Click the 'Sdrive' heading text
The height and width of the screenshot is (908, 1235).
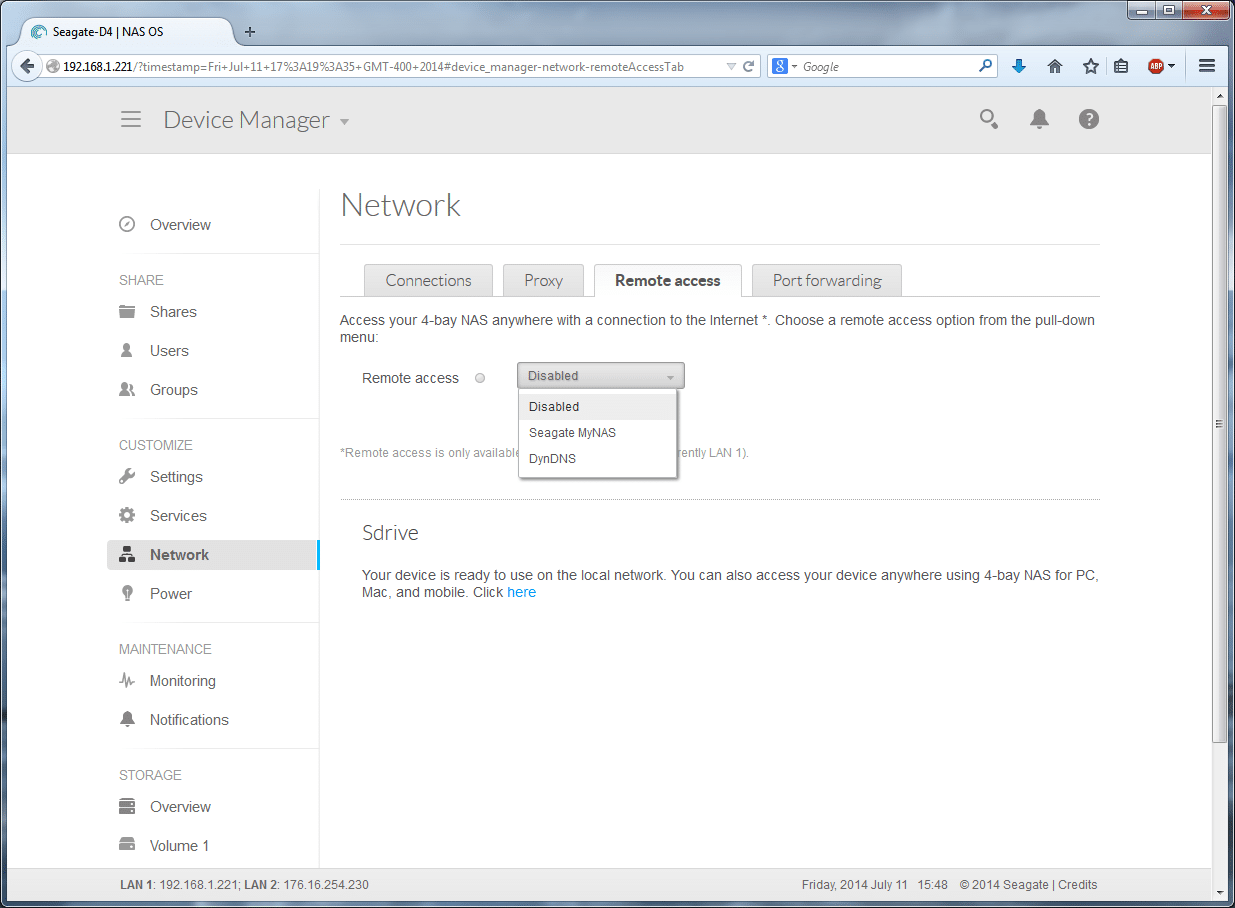(390, 533)
